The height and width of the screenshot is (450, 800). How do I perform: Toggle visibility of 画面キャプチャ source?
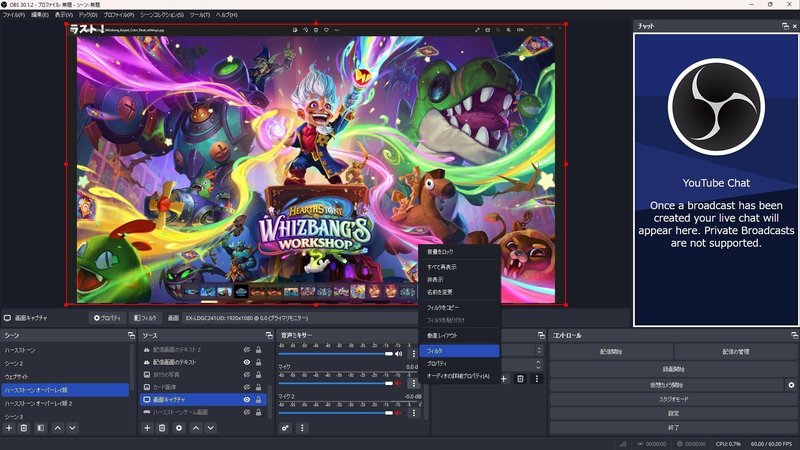247,399
